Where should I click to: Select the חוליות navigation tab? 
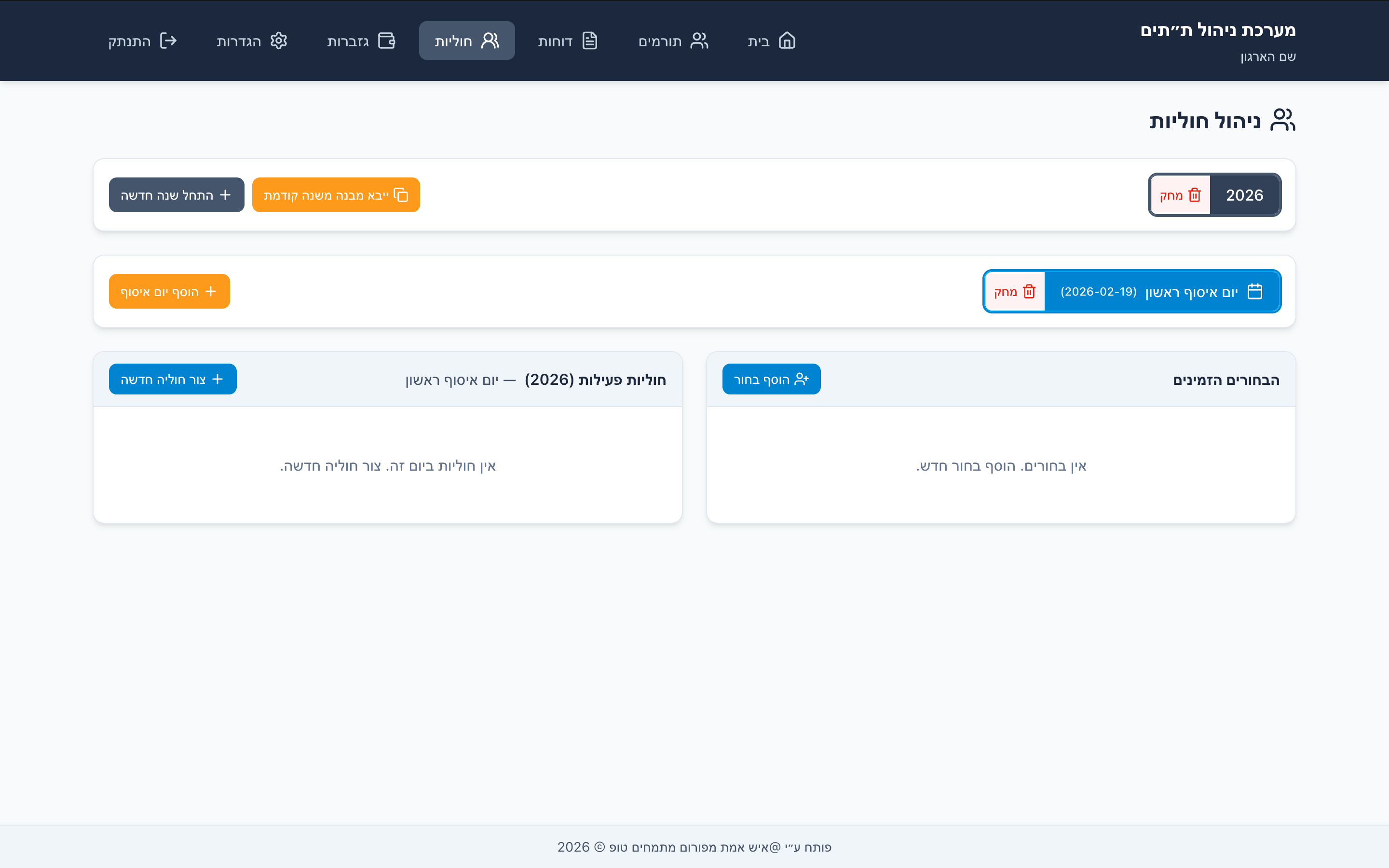(x=467, y=41)
